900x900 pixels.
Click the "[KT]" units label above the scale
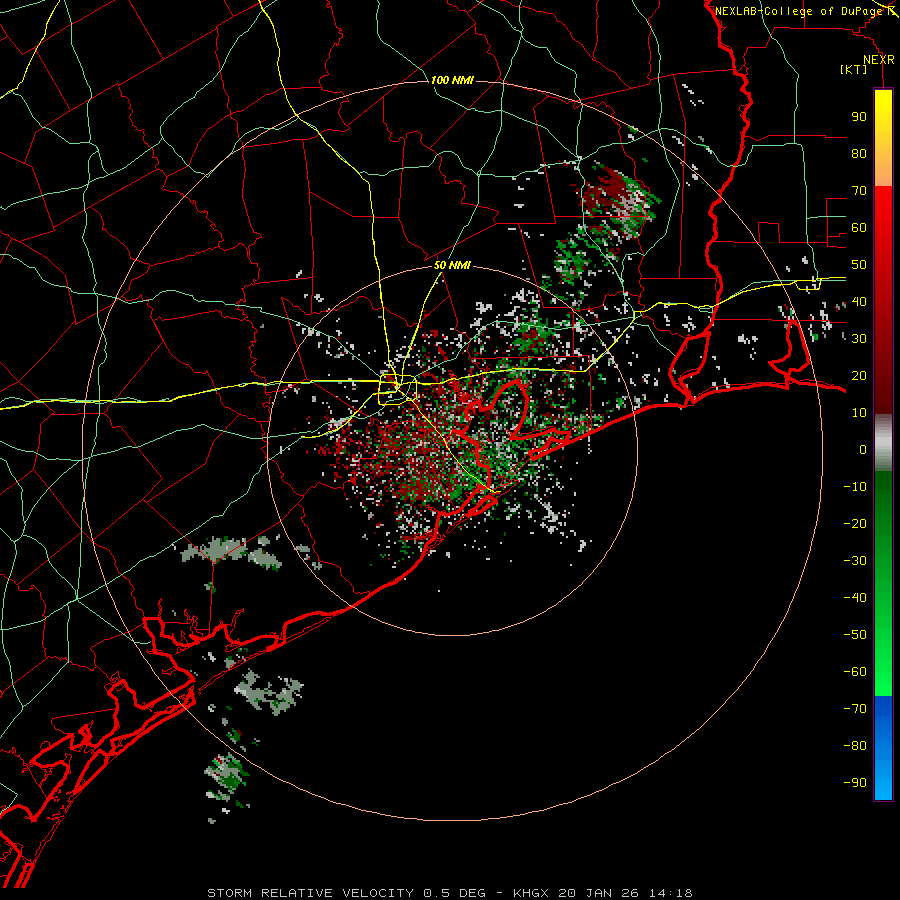[x=854, y=69]
